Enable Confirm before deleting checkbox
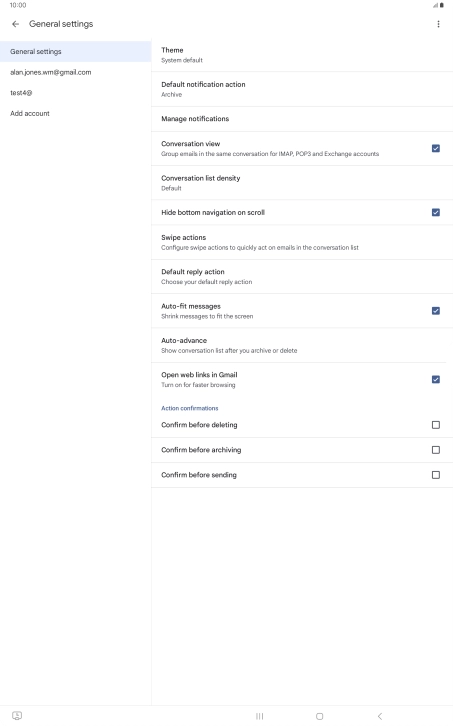Image resolution: width=453 pixels, height=726 pixels. [x=435, y=425]
